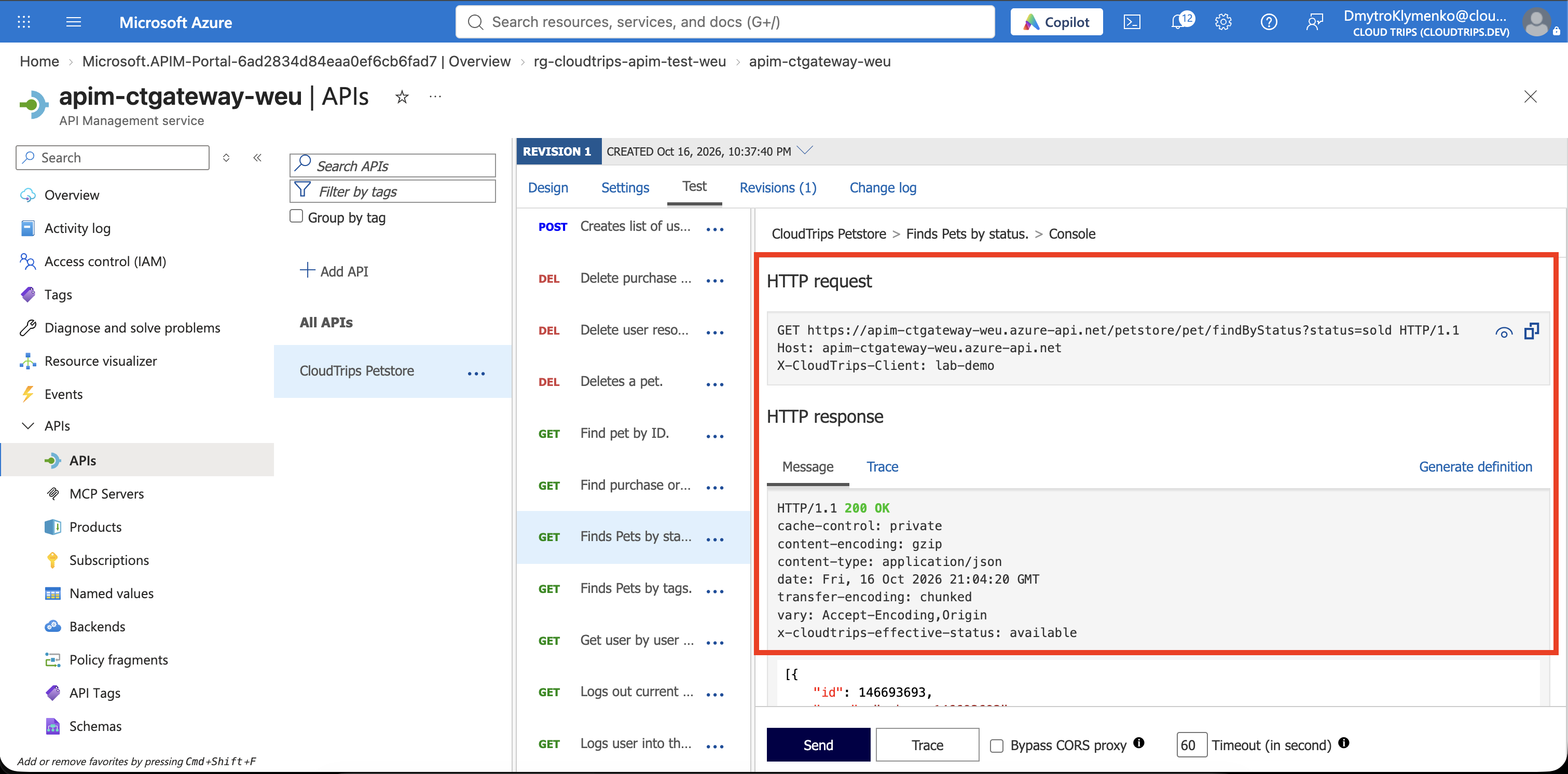Open the portal settings gear icon
This screenshot has height=774, width=1568.
pos(1223,22)
